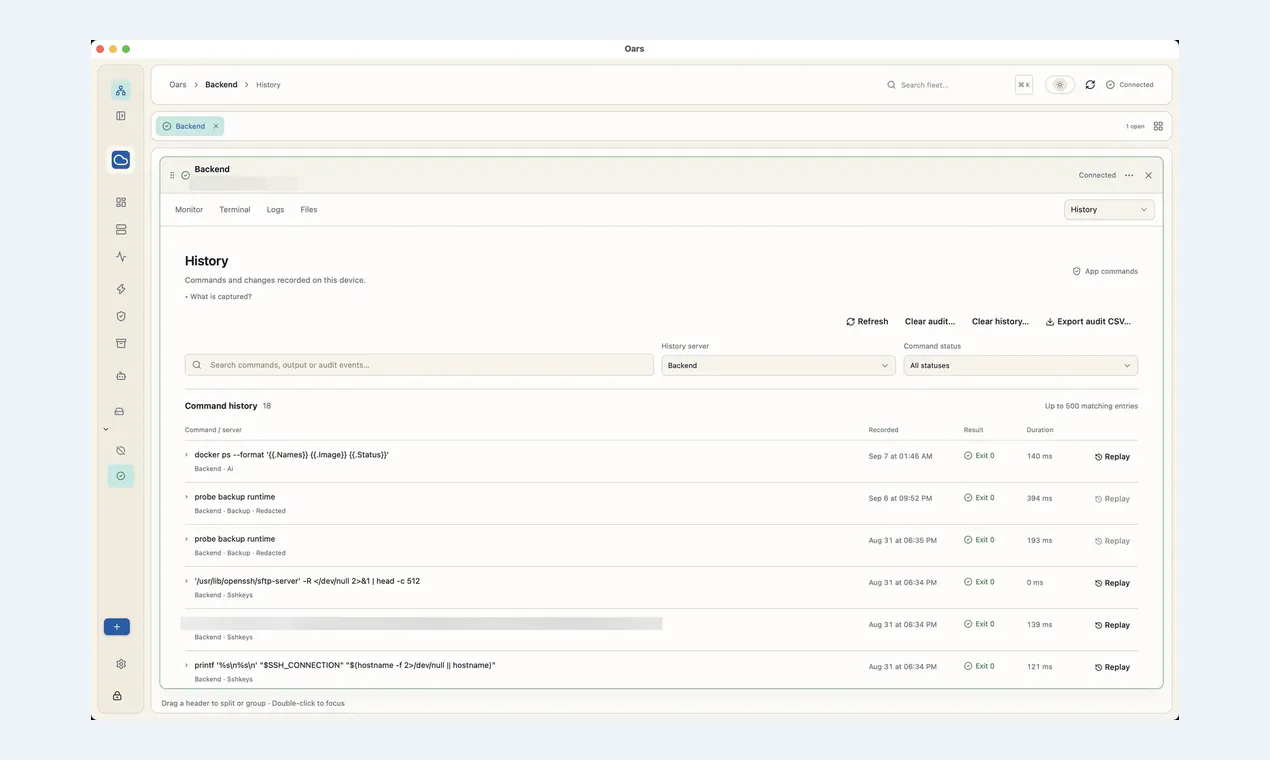
Task: Click the Refresh button
Action: 867,322
